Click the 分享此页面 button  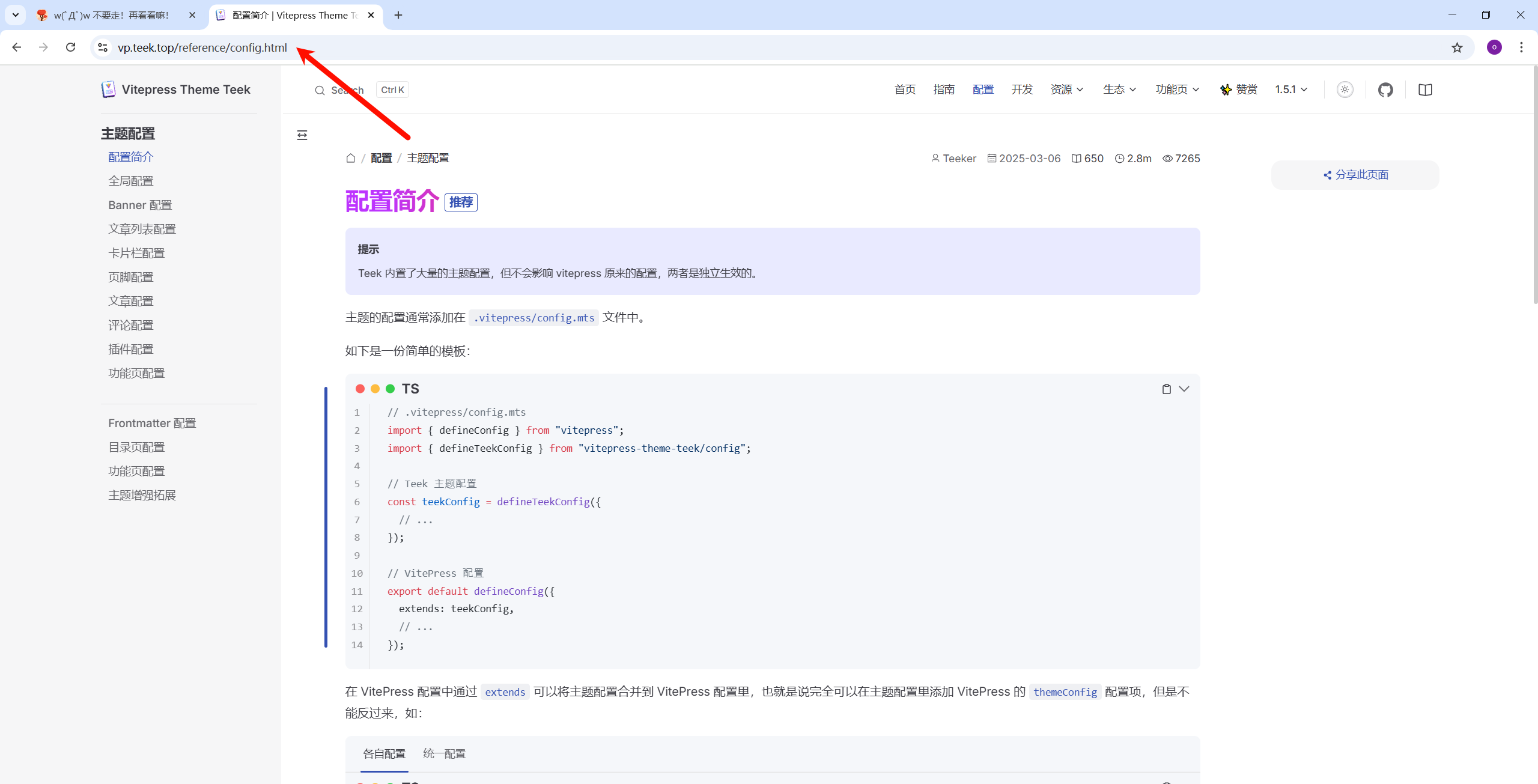[x=1355, y=175]
